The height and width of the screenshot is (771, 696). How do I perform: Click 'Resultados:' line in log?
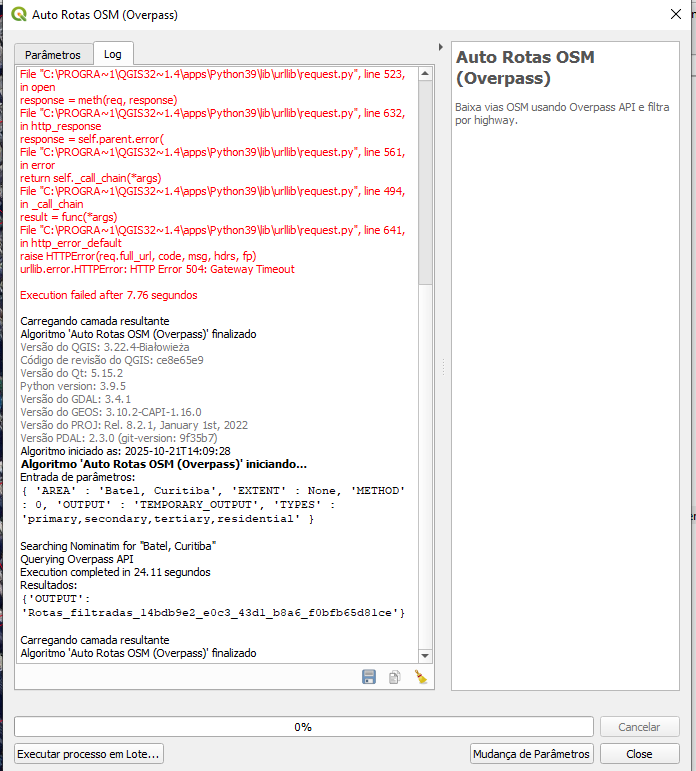point(48,585)
